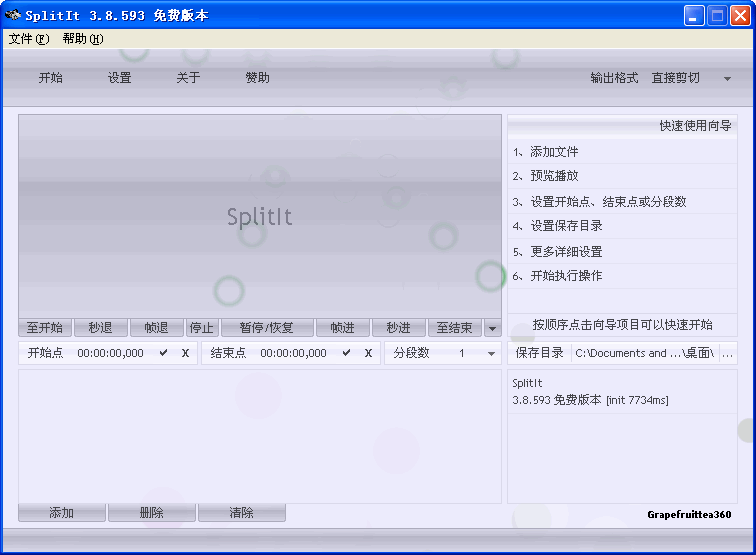Toggle playback with 暂停/恢复
The image size is (756, 555).
click(267, 328)
